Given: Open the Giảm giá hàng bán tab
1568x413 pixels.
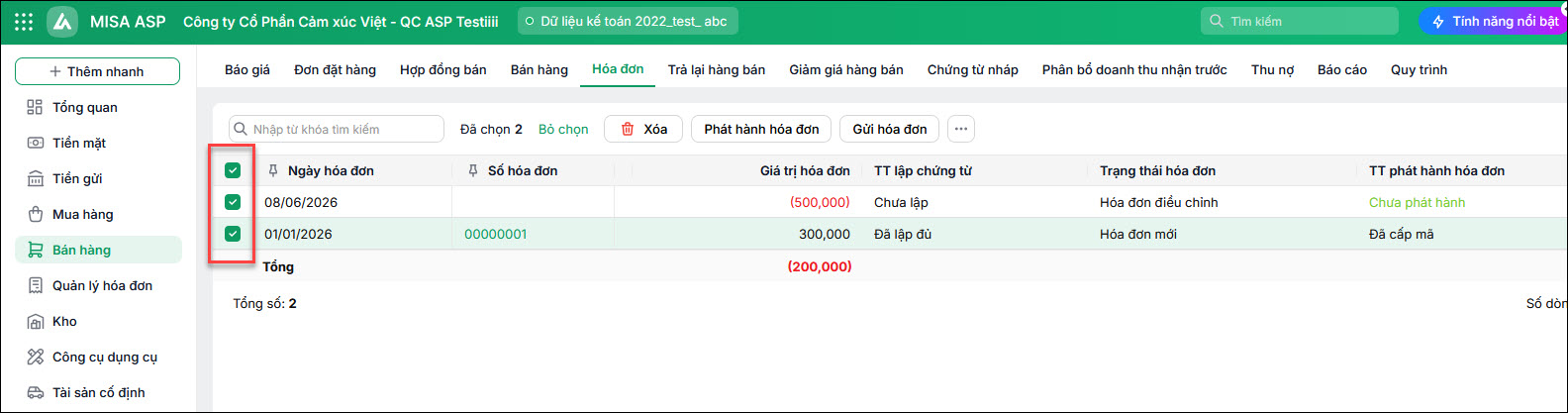Looking at the screenshot, I should coord(846,69).
